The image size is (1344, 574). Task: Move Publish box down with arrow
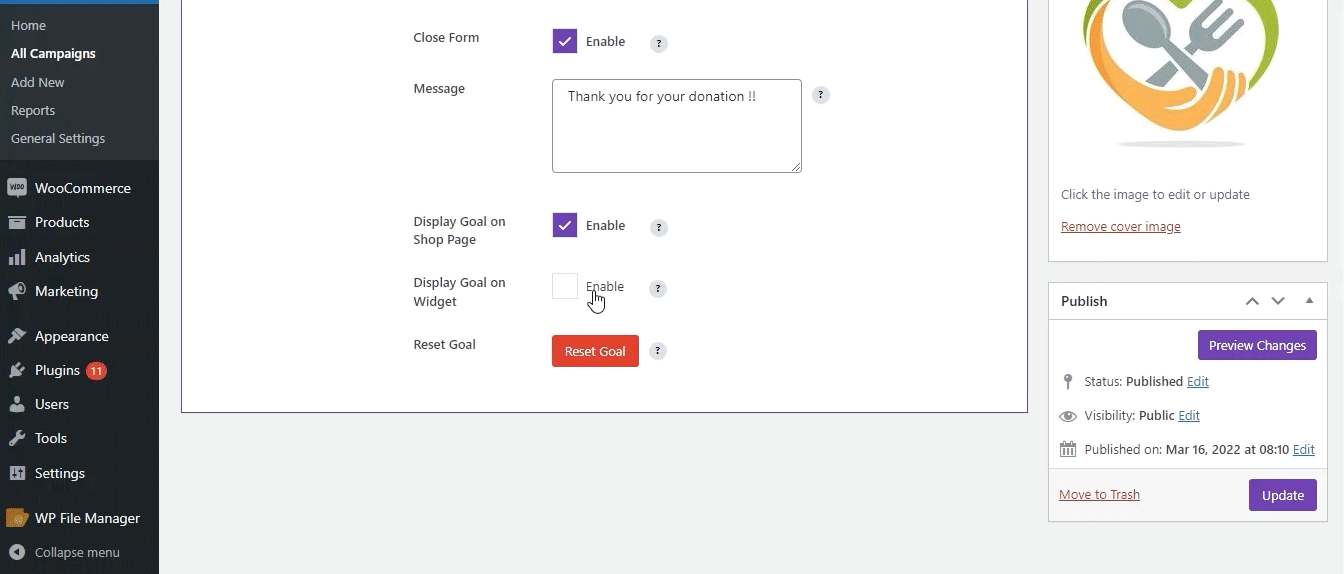coord(1278,301)
